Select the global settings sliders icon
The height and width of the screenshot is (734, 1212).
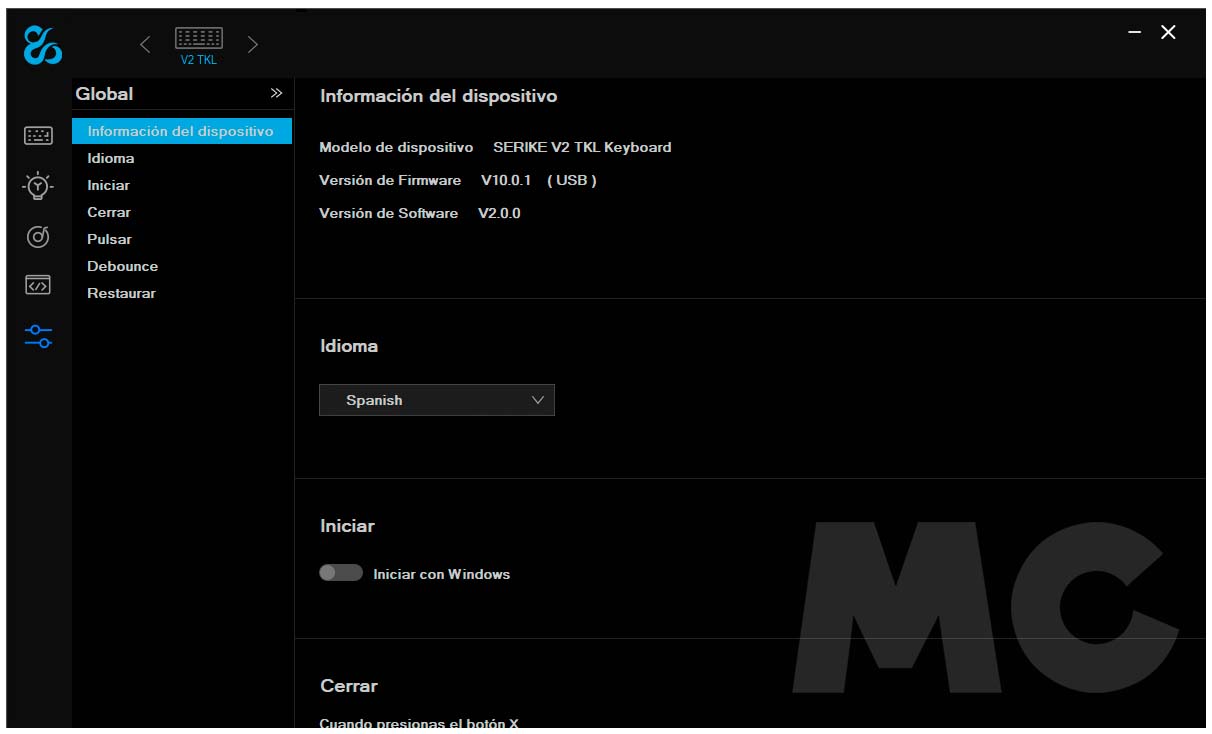(38, 337)
